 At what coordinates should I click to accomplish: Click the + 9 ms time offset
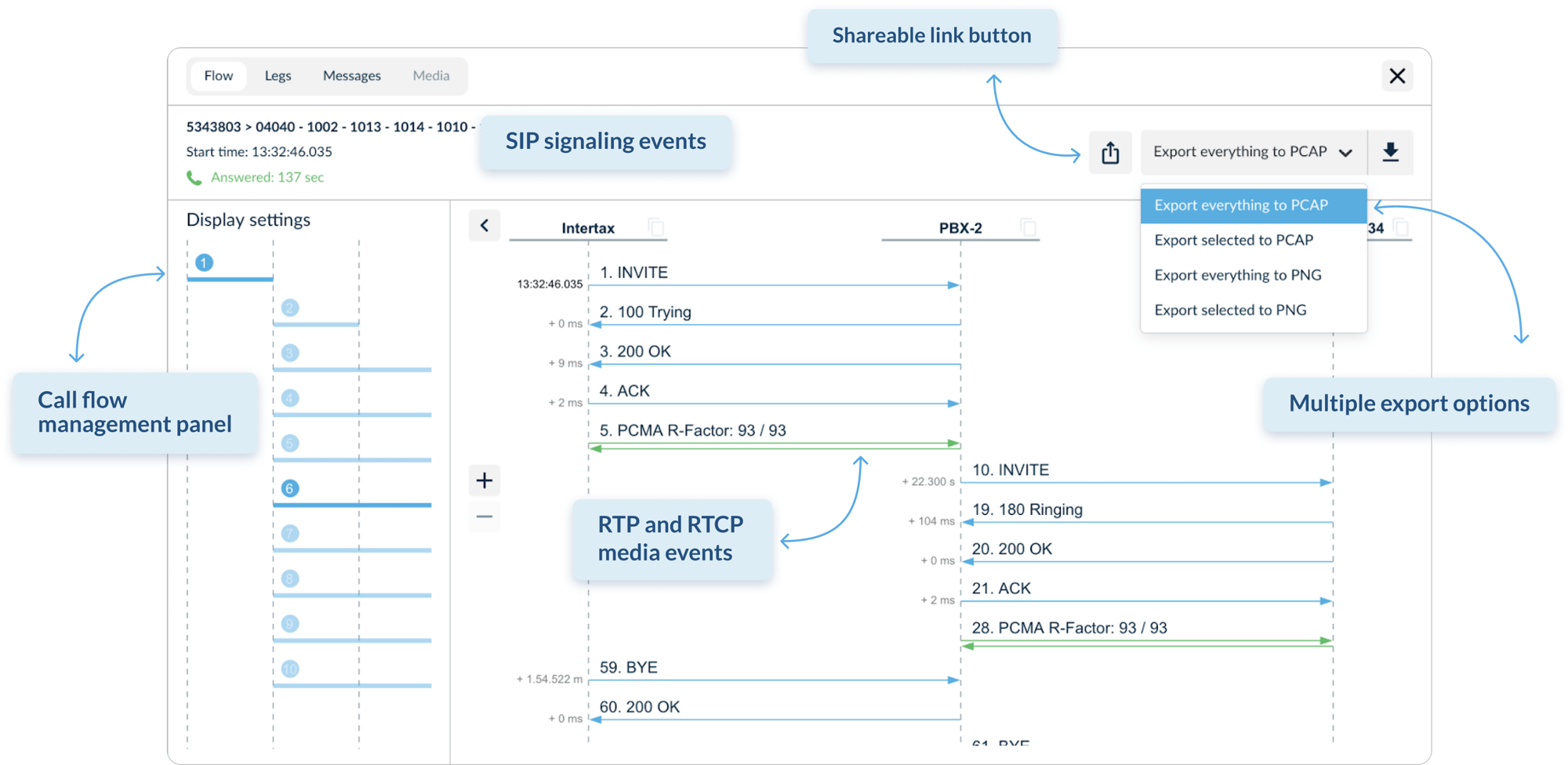coord(565,364)
